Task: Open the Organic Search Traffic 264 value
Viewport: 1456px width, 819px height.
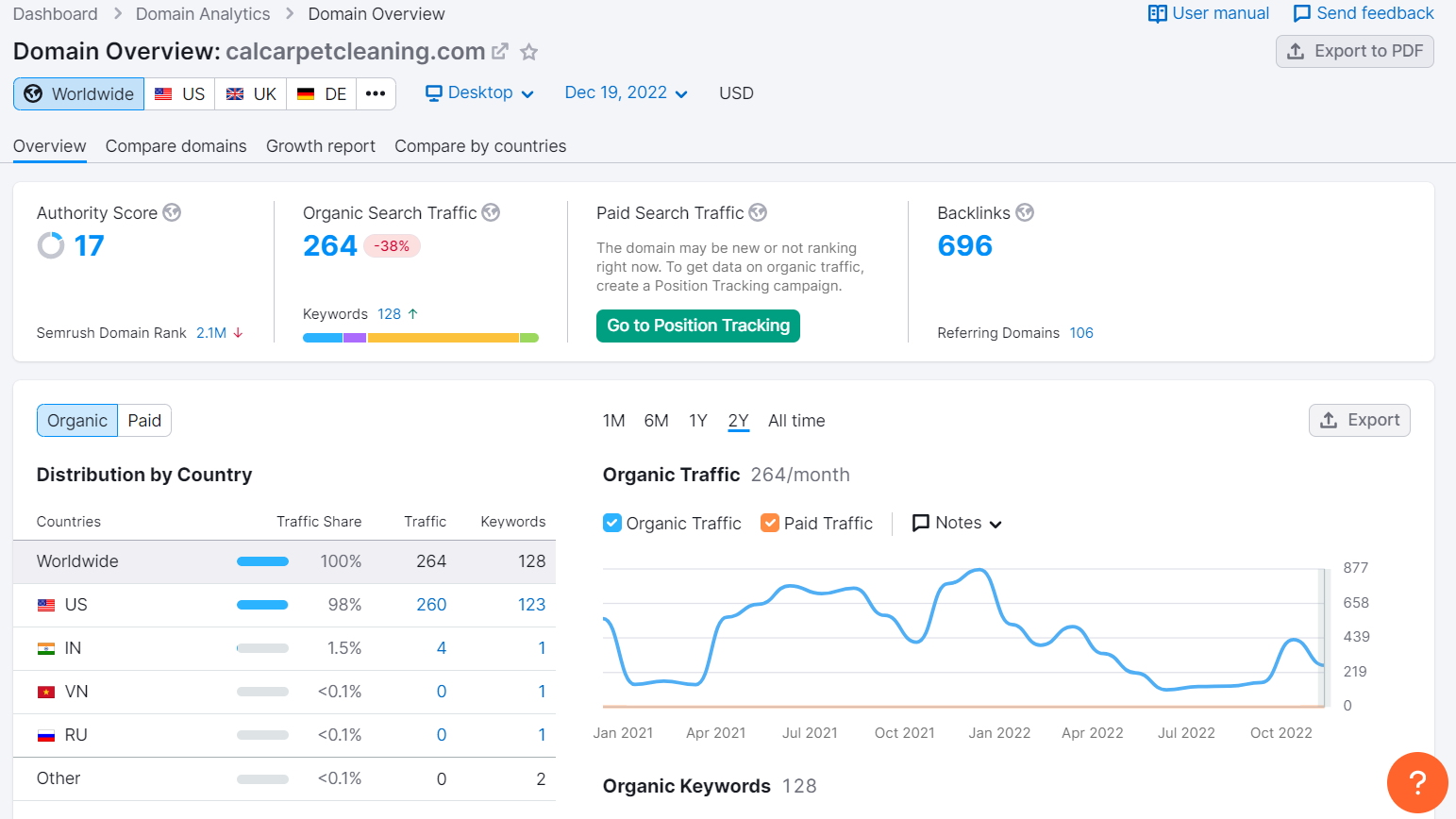Action: point(330,245)
